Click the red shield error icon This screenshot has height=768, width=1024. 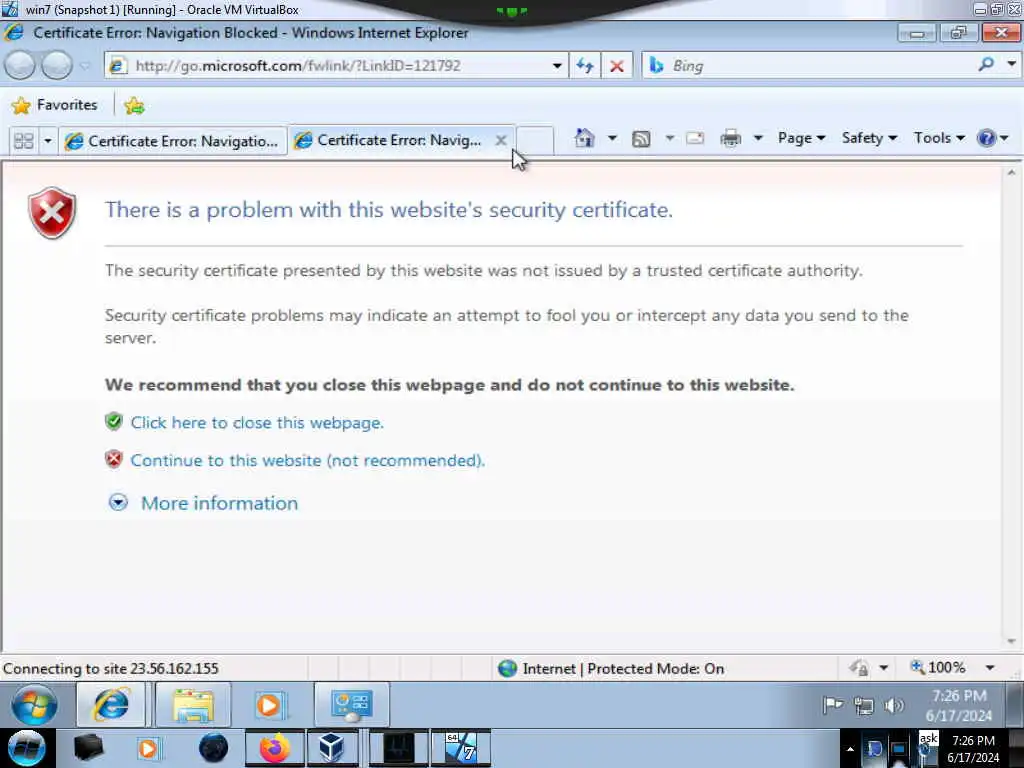click(x=52, y=213)
